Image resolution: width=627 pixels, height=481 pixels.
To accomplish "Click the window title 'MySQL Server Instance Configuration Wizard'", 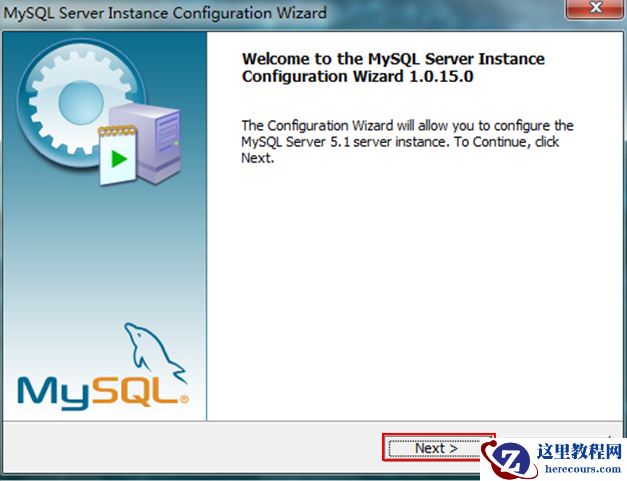I will point(165,13).
